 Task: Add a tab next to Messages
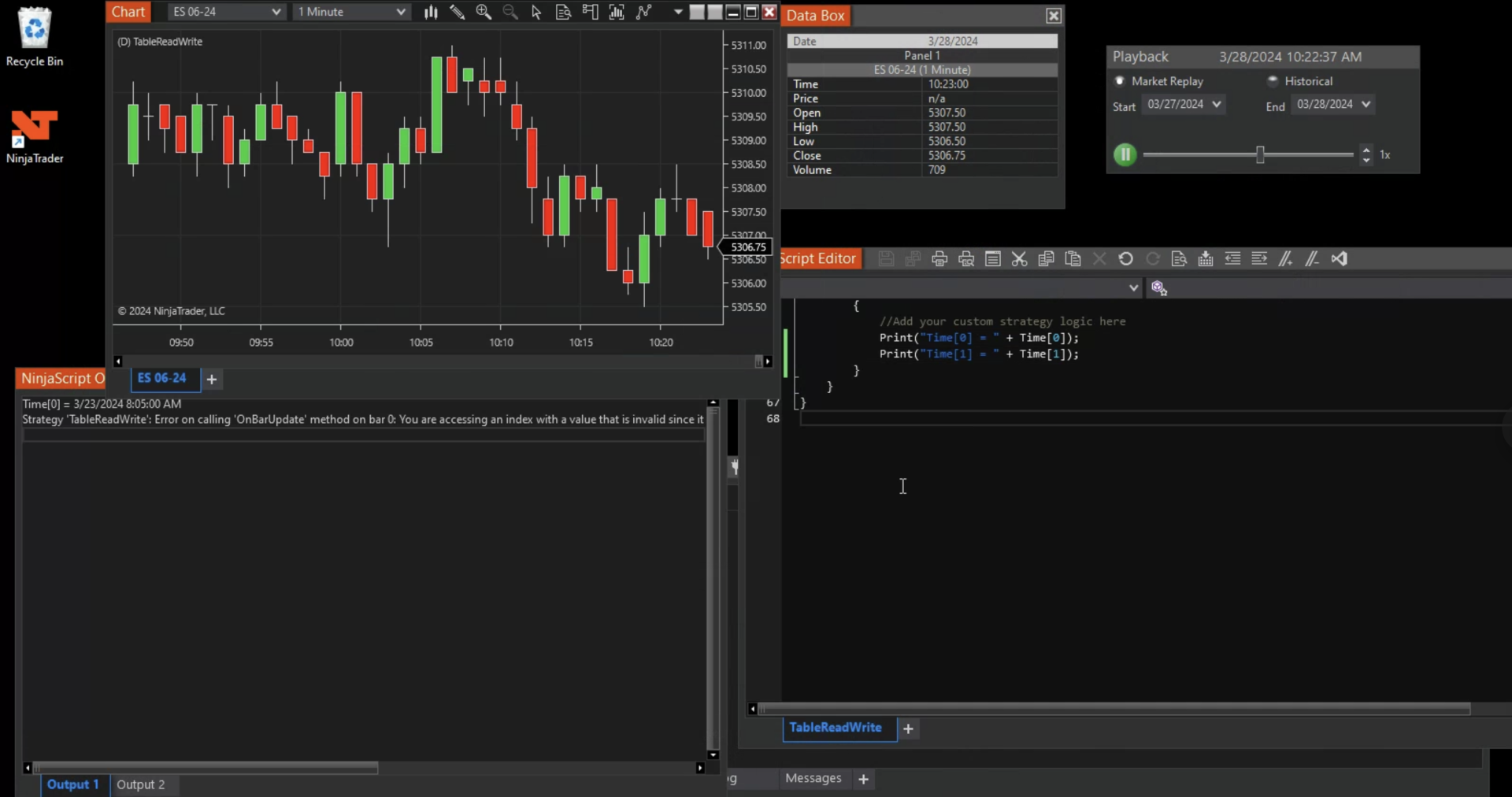(x=864, y=779)
